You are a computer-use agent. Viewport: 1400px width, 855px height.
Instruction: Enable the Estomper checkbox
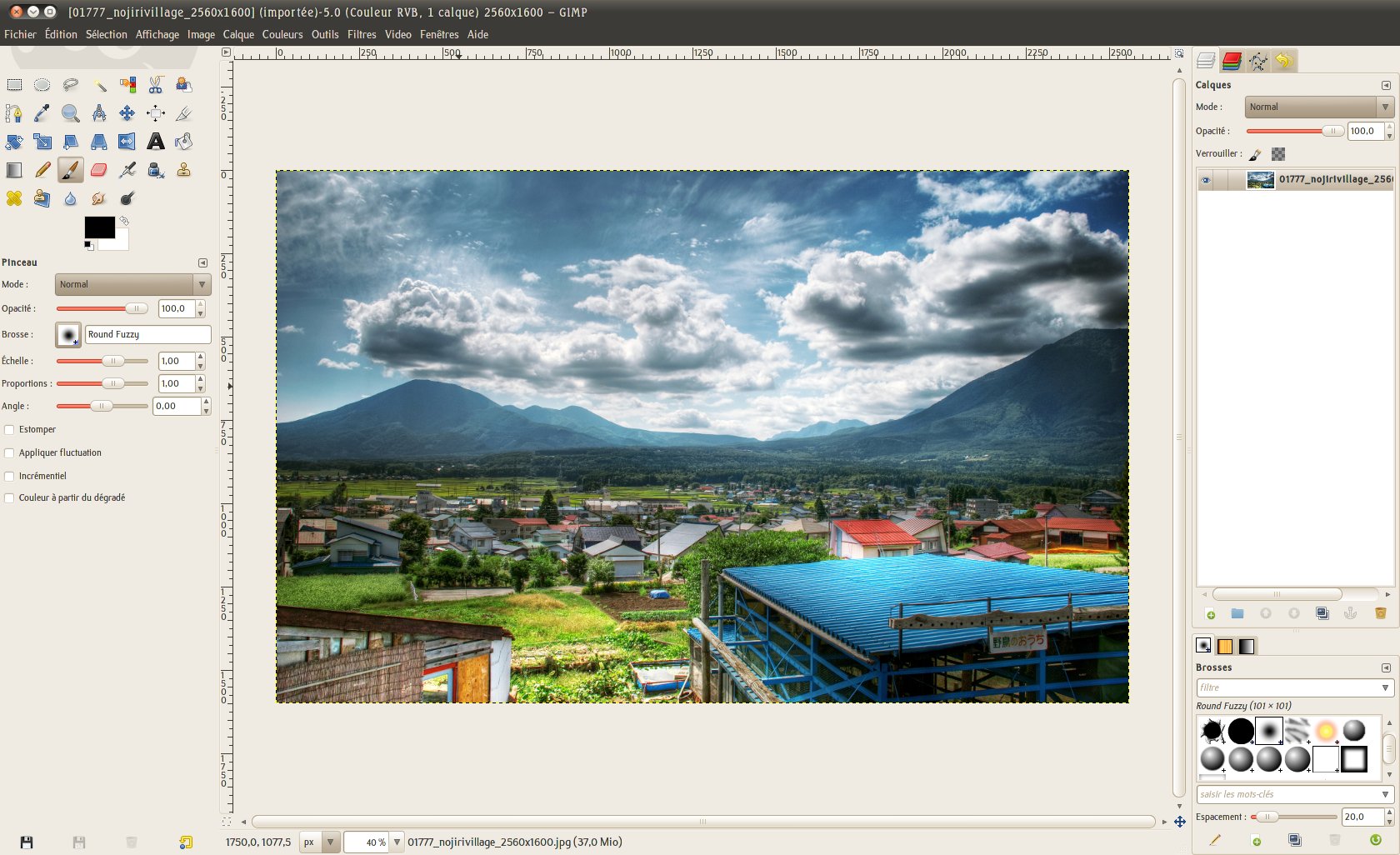pyautogui.click(x=10, y=430)
